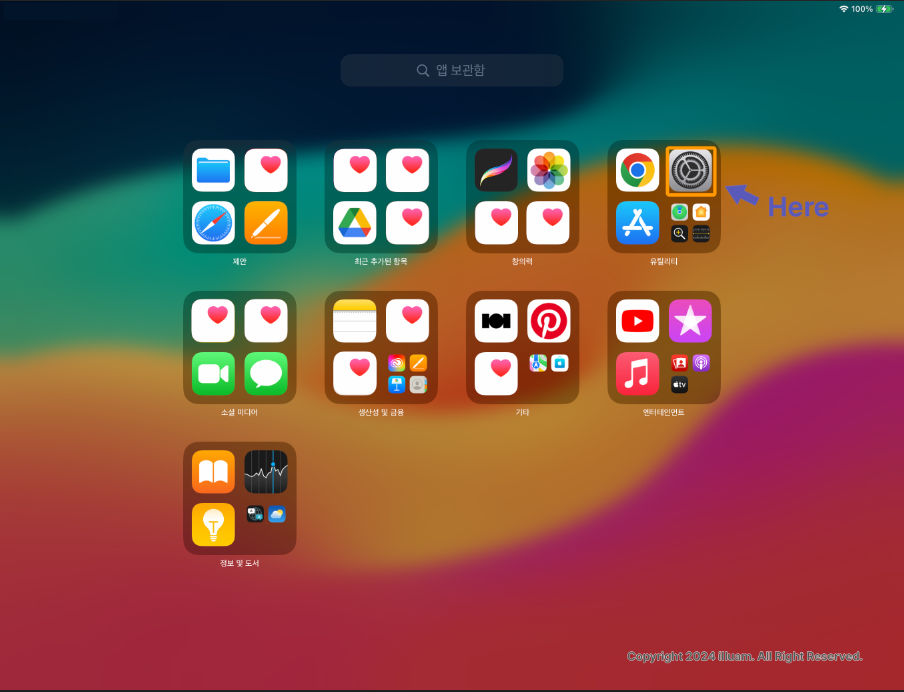This screenshot has height=692, width=904.
Task: Tap the small Apple Store bag icon
Action: (560, 363)
